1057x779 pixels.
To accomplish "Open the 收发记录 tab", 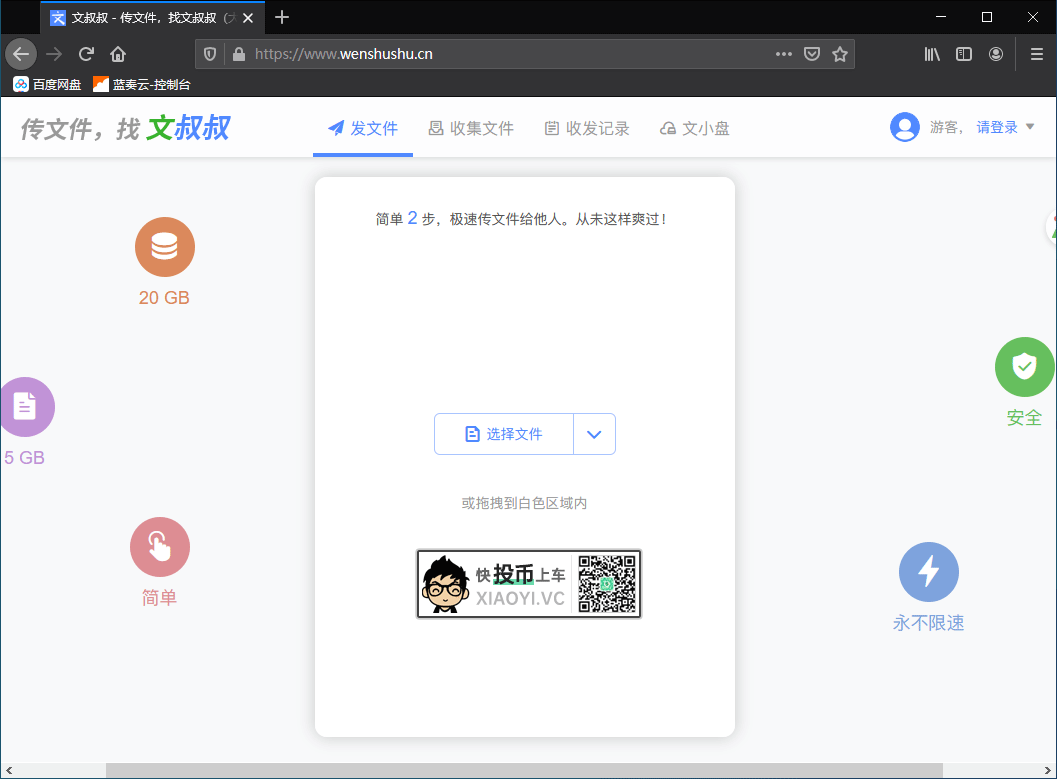I will (587, 128).
